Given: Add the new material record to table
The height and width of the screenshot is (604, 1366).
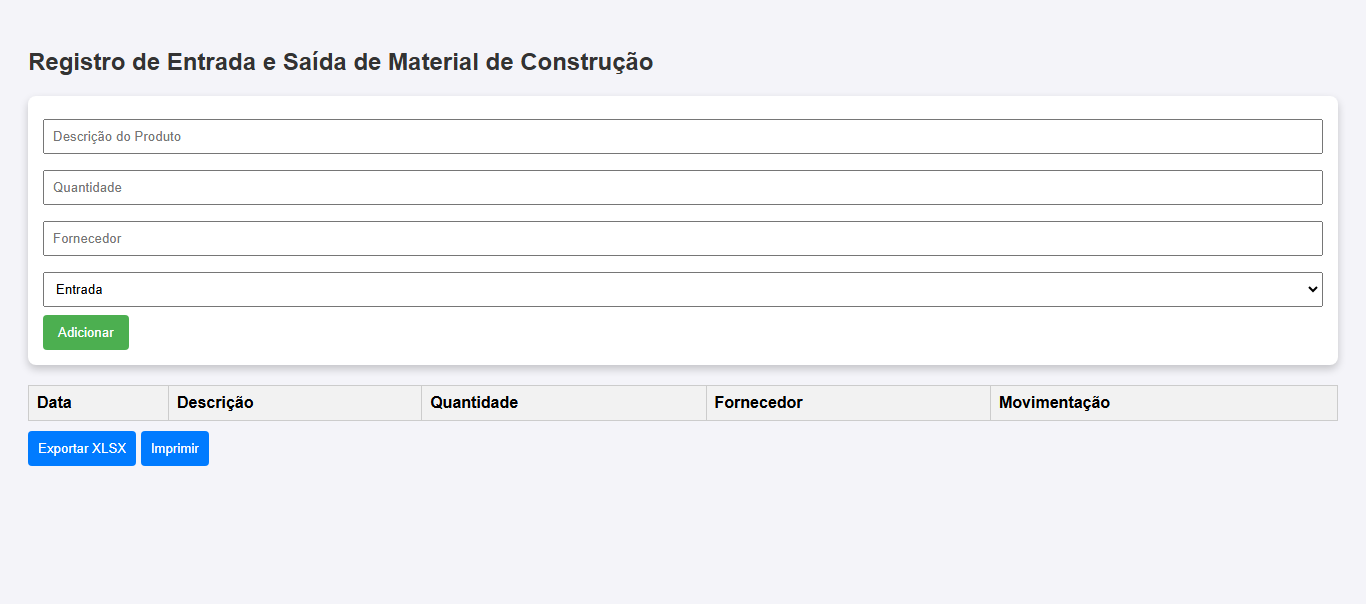Looking at the screenshot, I should click(x=86, y=333).
